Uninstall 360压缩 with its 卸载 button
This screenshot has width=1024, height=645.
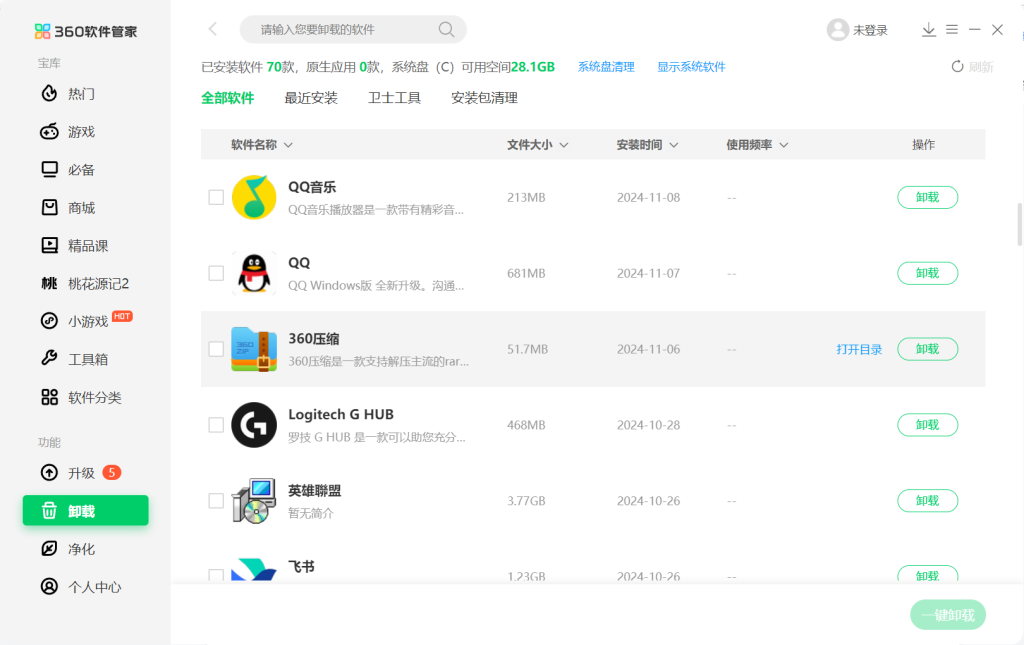927,349
